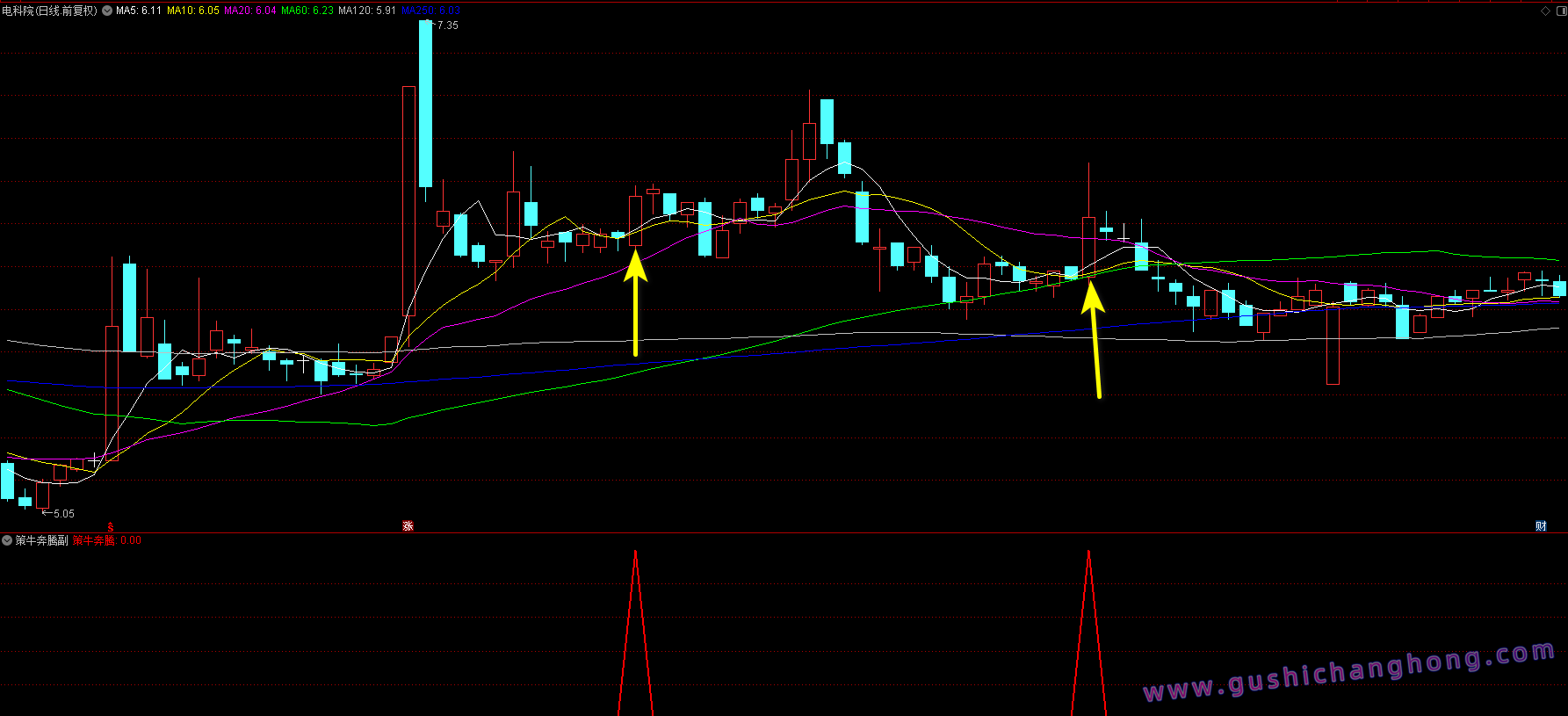Select the MA120 indicator label
The image size is (1568, 716).
pos(367,11)
